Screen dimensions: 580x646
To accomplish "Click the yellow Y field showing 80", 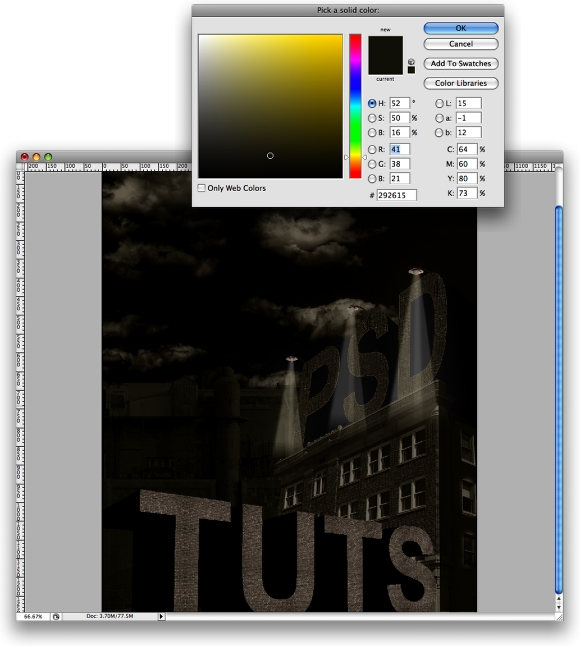I will pyautogui.click(x=467, y=178).
